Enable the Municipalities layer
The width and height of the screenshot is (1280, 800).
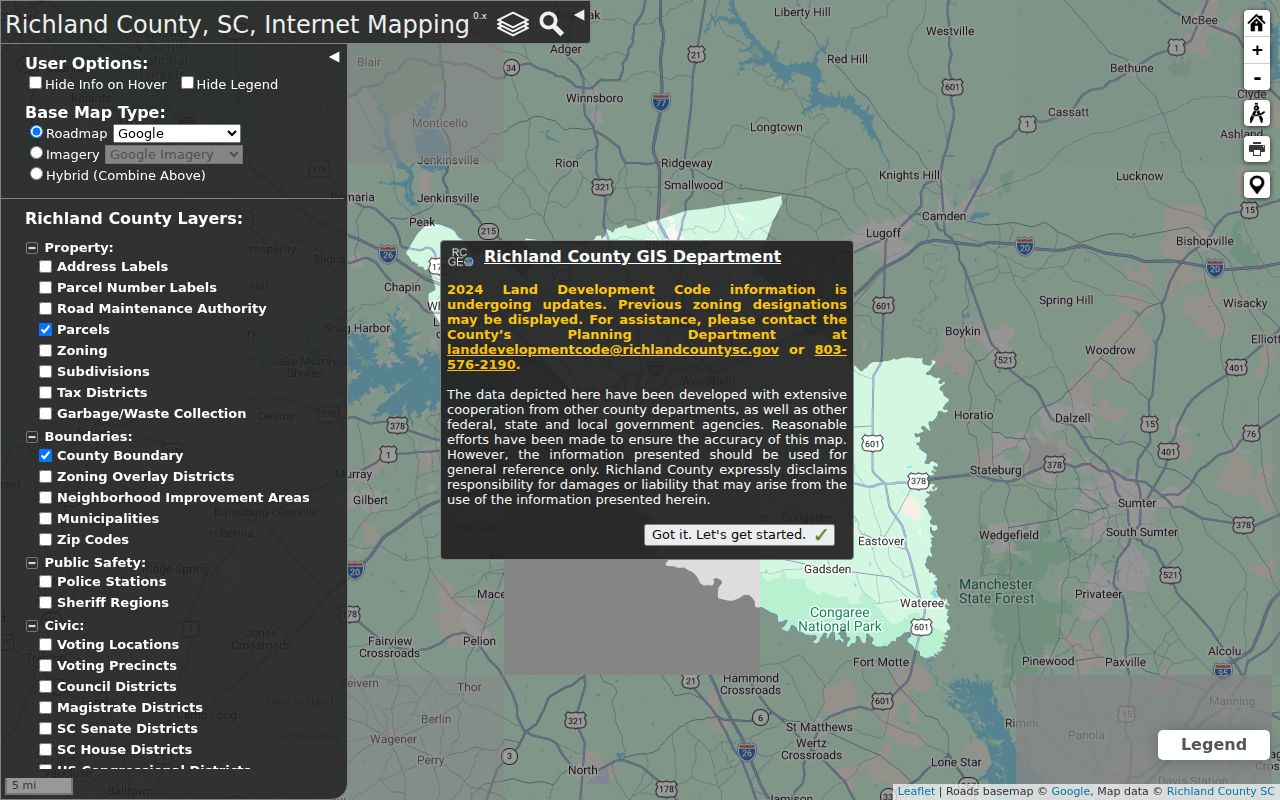click(x=45, y=518)
